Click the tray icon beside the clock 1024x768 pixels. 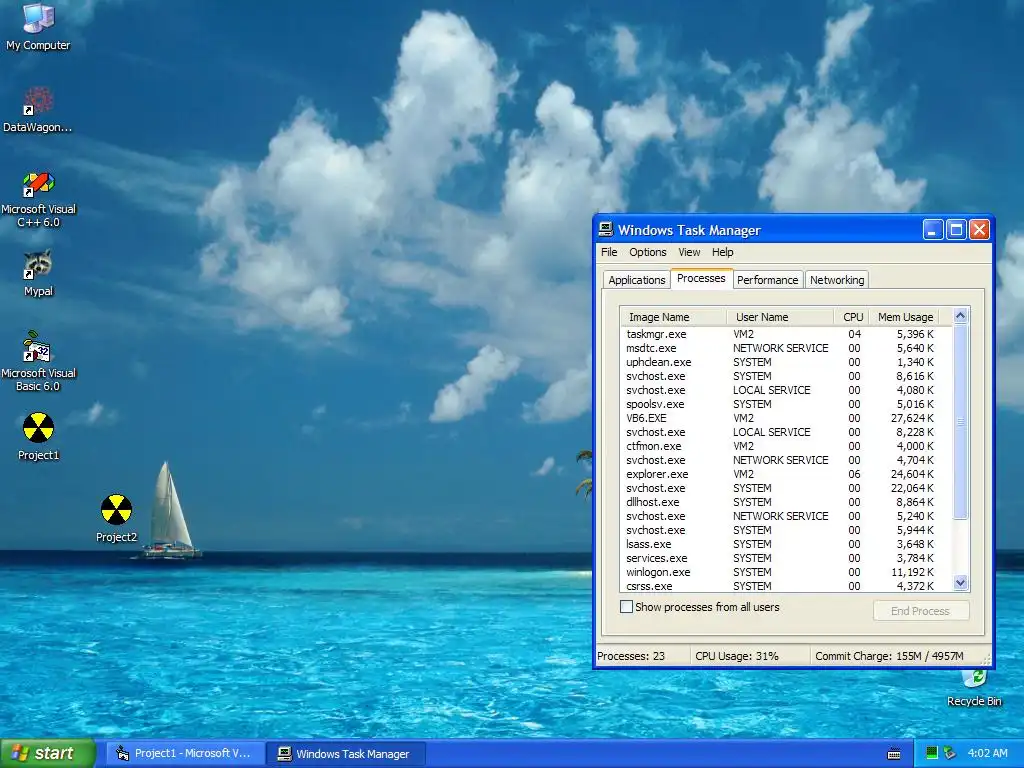pos(950,754)
